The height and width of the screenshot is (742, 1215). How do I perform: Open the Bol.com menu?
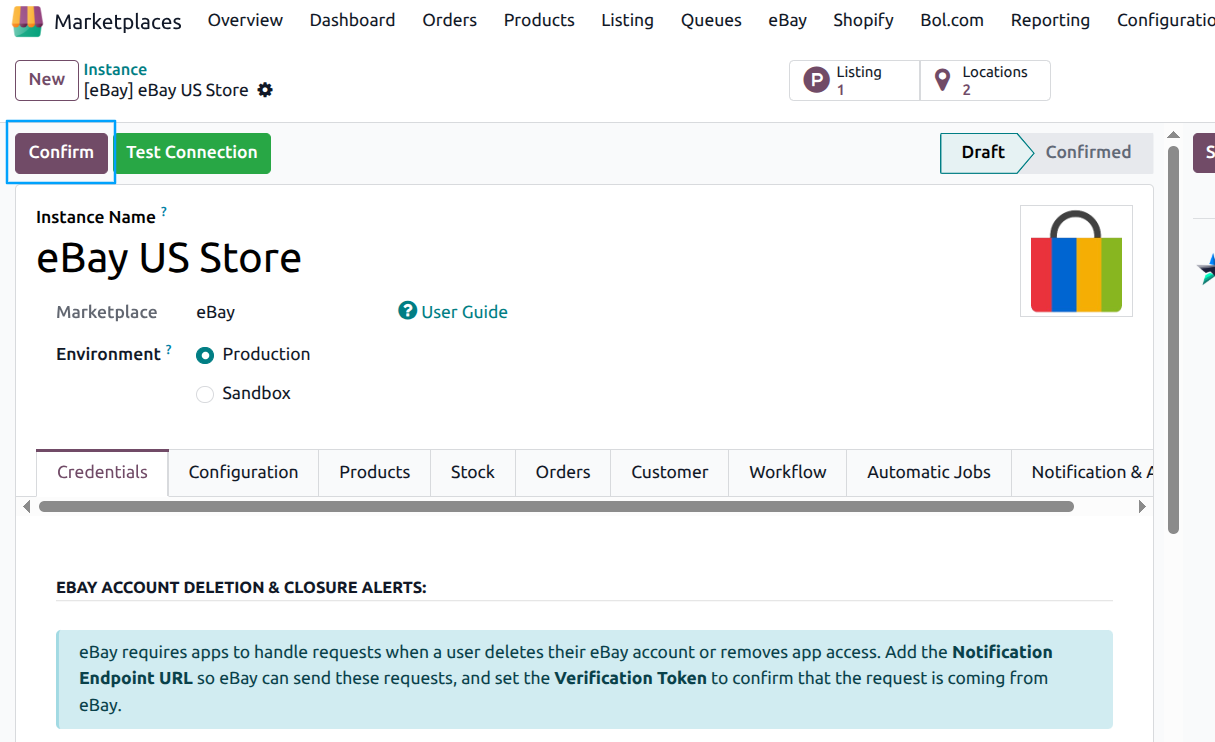[x=952, y=20]
